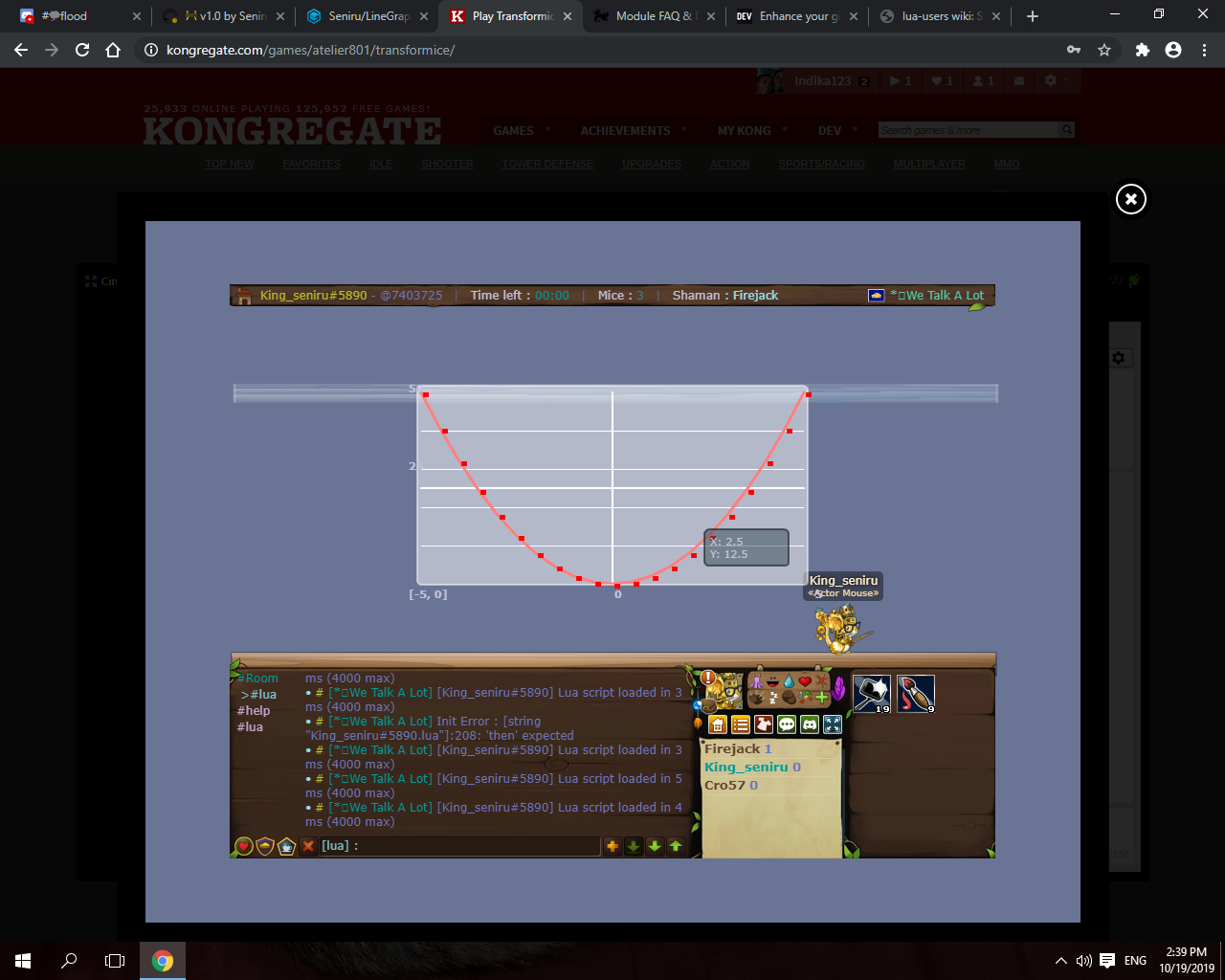Switch to the #Room chat tab

tap(258, 679)
